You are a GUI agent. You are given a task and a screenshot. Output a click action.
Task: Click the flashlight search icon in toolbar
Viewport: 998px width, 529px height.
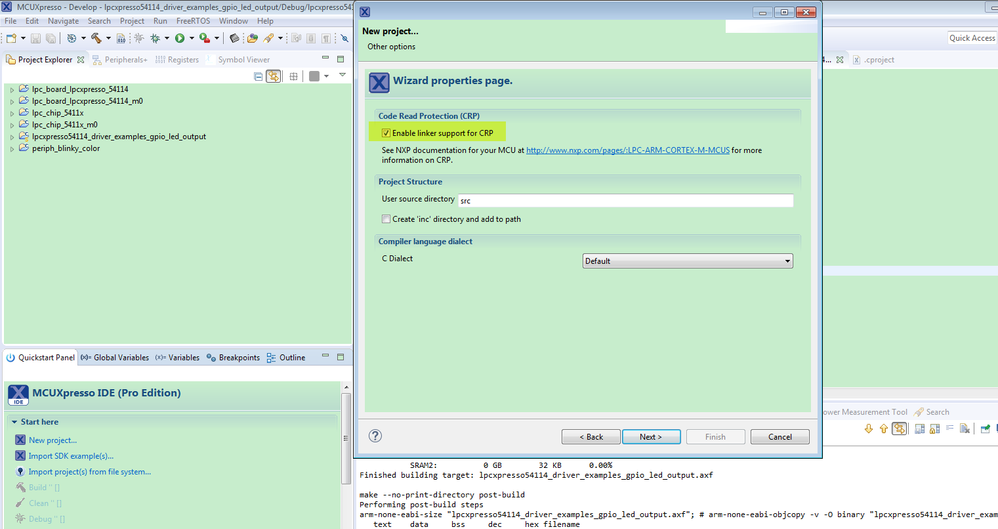click(x=269, y=38)
